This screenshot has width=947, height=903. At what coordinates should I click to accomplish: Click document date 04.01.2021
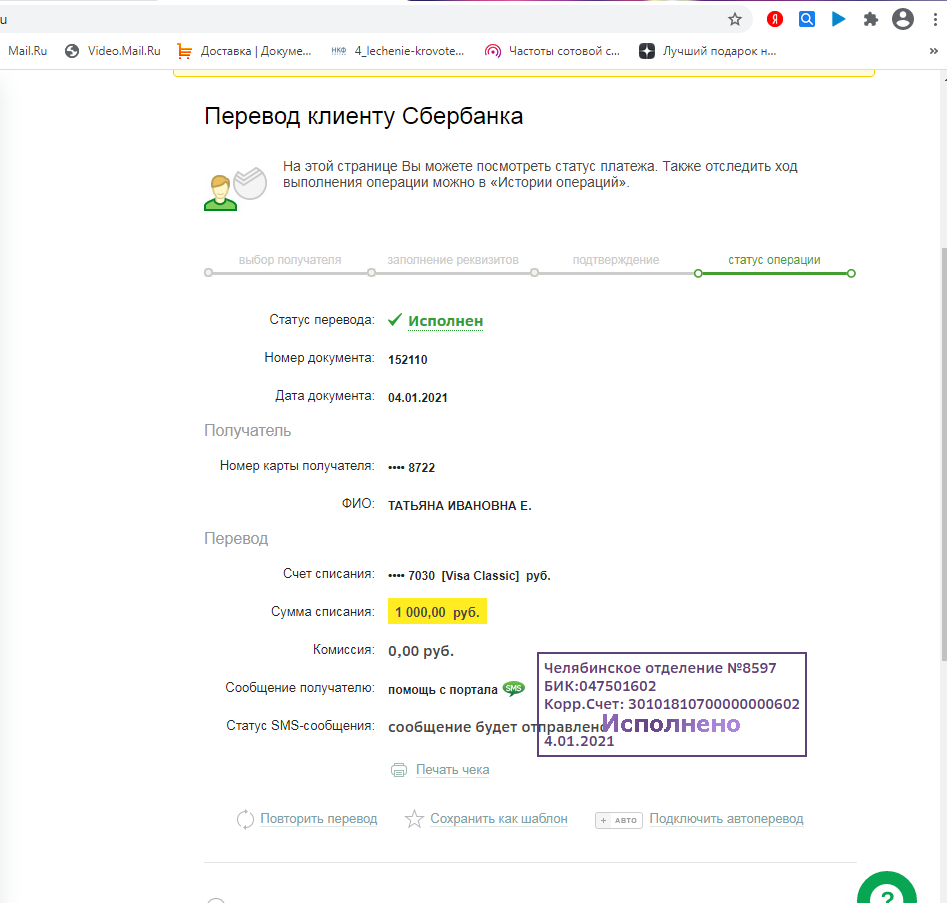pos(417,398)
